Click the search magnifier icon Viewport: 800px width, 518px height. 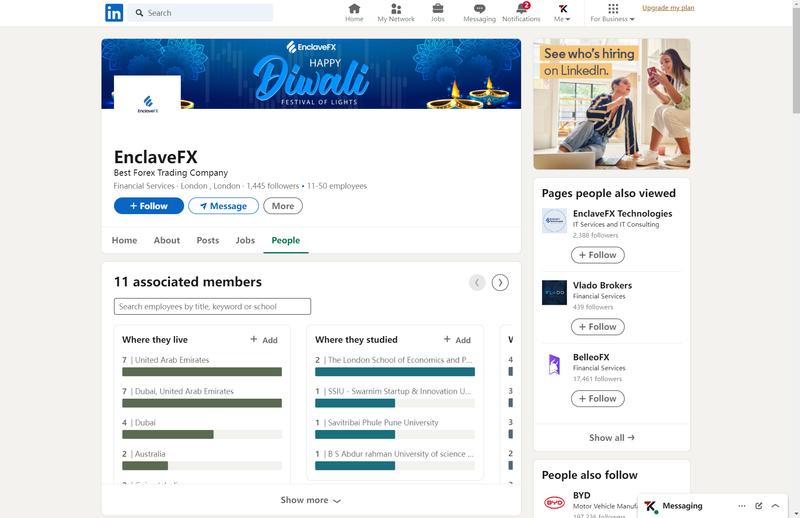point(139,13)
